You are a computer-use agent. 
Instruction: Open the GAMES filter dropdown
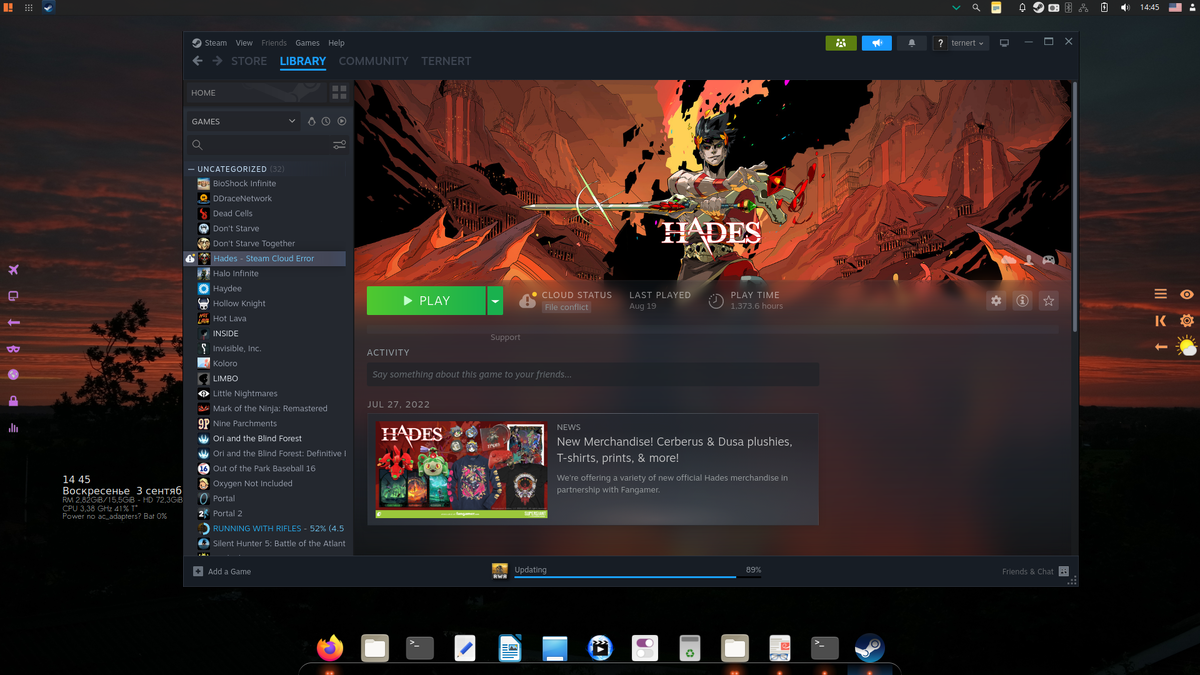point(244,121)
